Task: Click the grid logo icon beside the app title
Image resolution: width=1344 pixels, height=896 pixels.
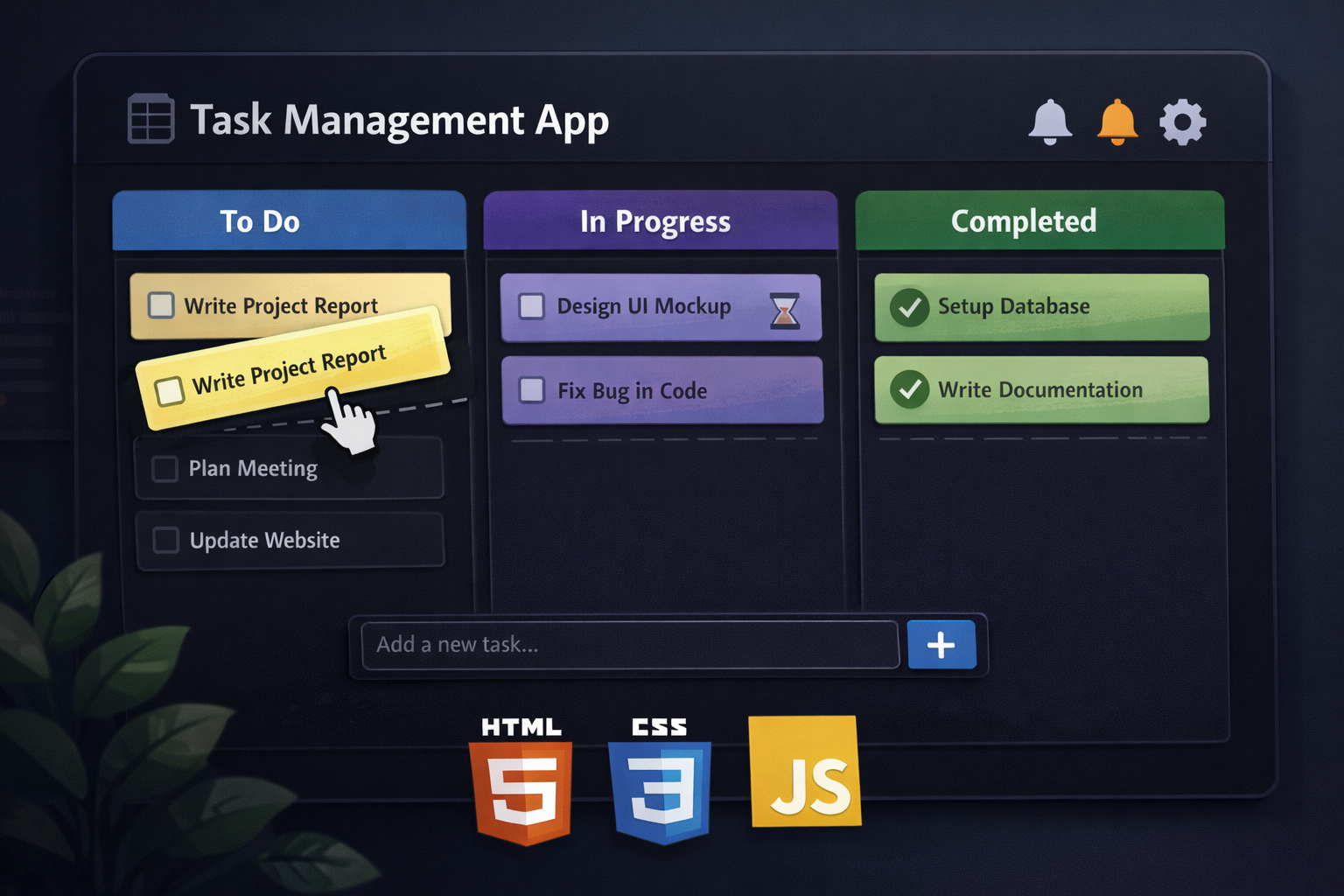Action: [150, 118]
